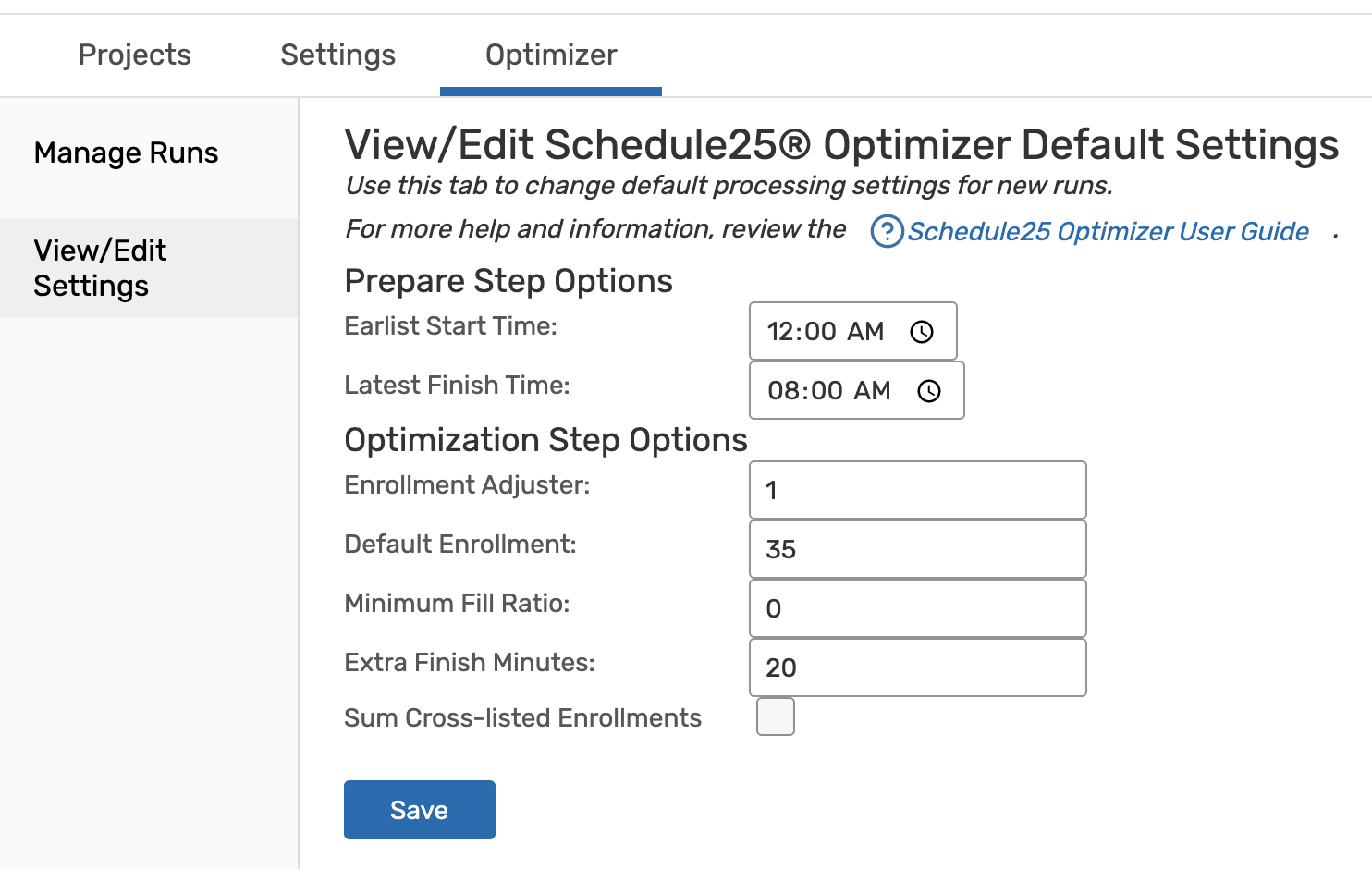
Task: Open clock picker for Earliest Start Time
Action: pos(922,332)
